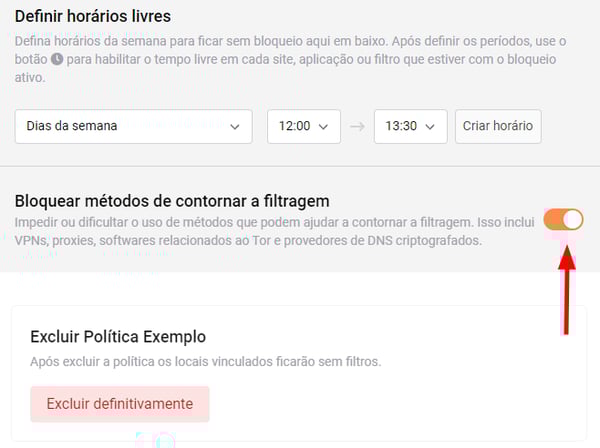600x448 pixels.
Task: Open the 13:30 end time selector
Action: 411,127
